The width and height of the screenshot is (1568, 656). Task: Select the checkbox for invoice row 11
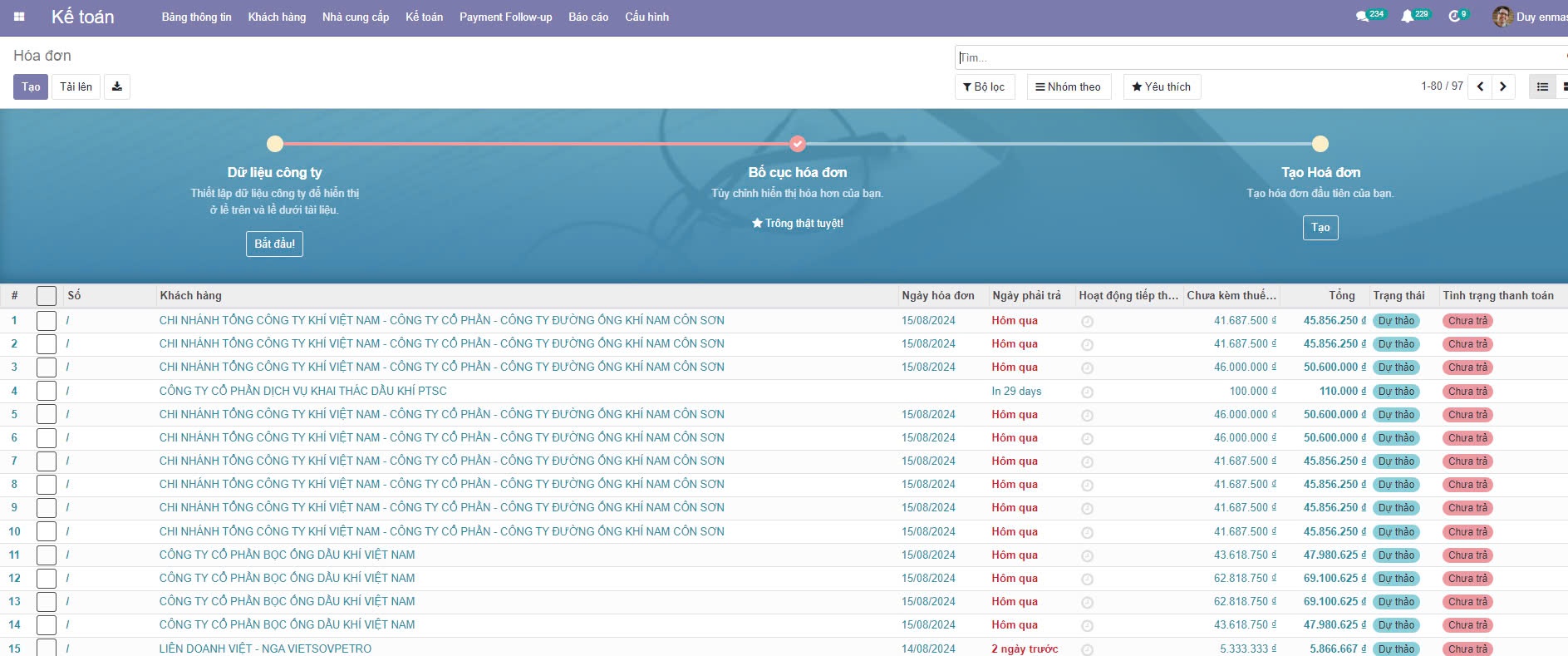point(47,555)
